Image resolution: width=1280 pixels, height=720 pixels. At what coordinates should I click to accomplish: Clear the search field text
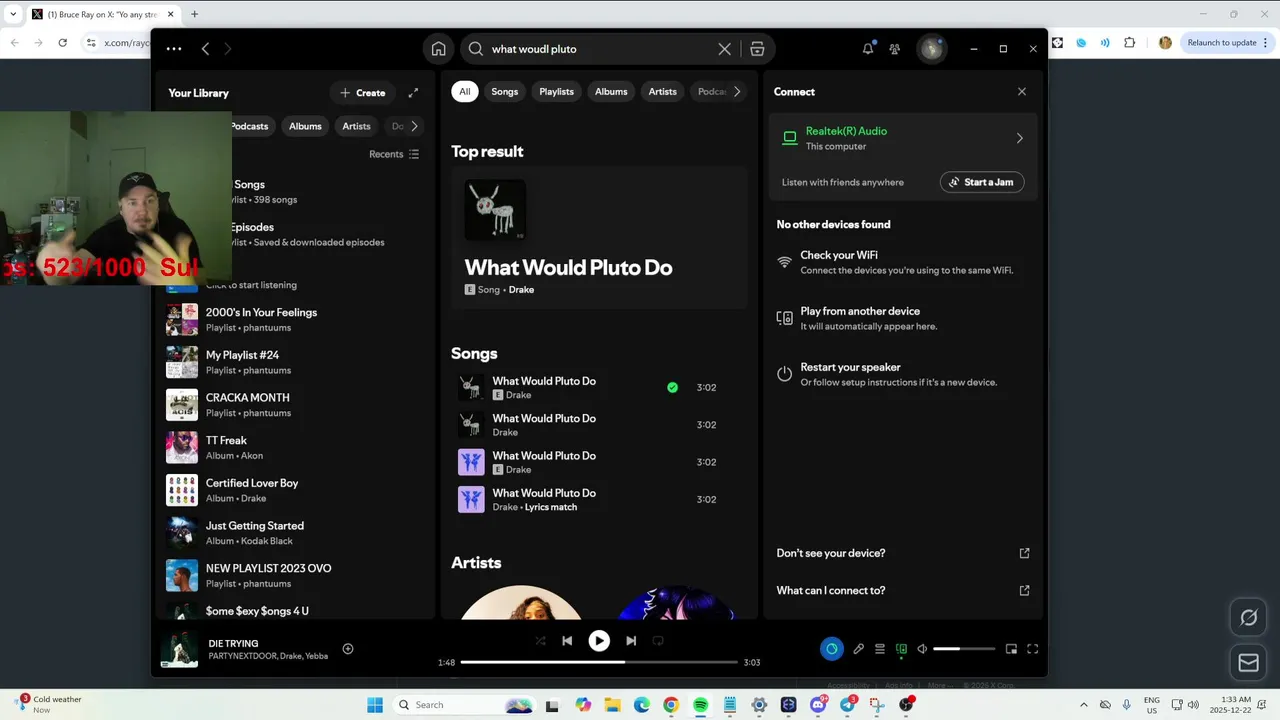tap(725, 49)
